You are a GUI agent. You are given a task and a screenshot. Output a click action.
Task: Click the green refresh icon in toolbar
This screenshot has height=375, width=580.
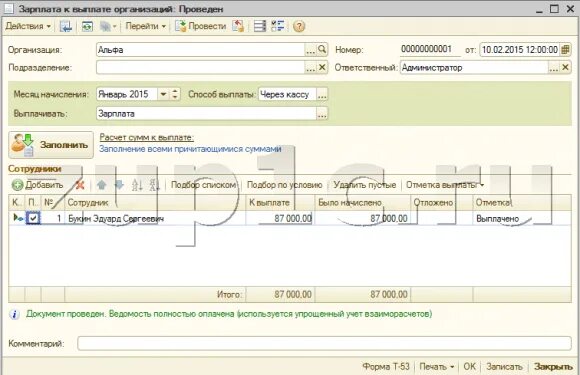click(87, 26)
